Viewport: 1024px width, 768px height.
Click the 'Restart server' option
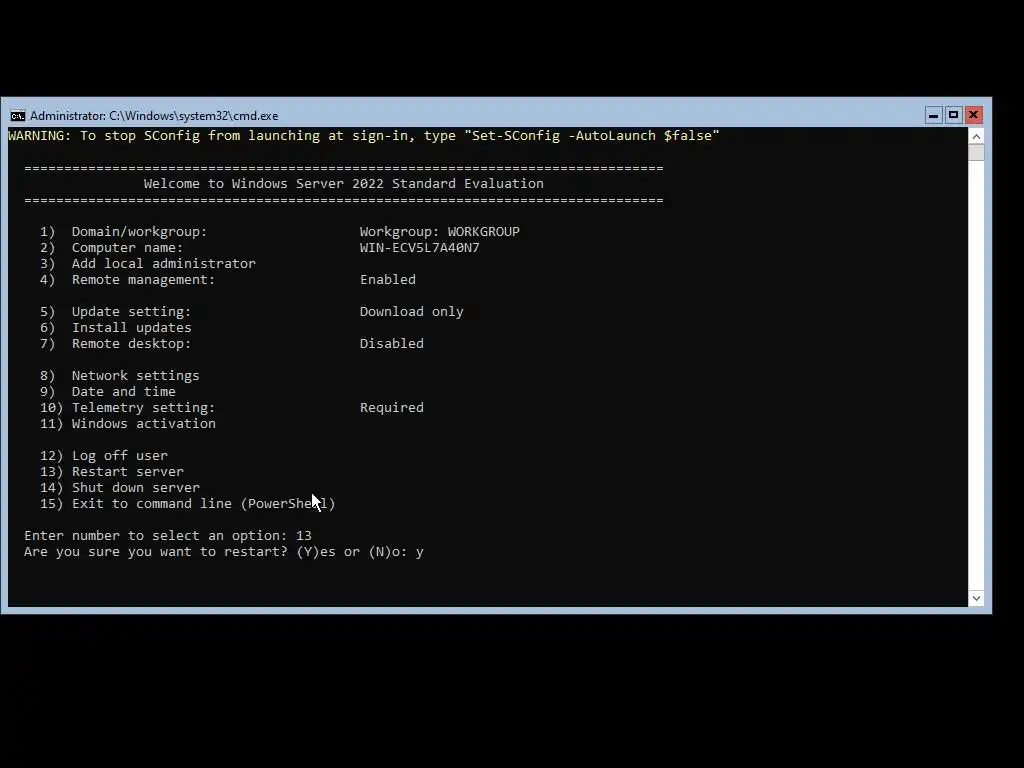pyautogui.click(x=112, y=472)
